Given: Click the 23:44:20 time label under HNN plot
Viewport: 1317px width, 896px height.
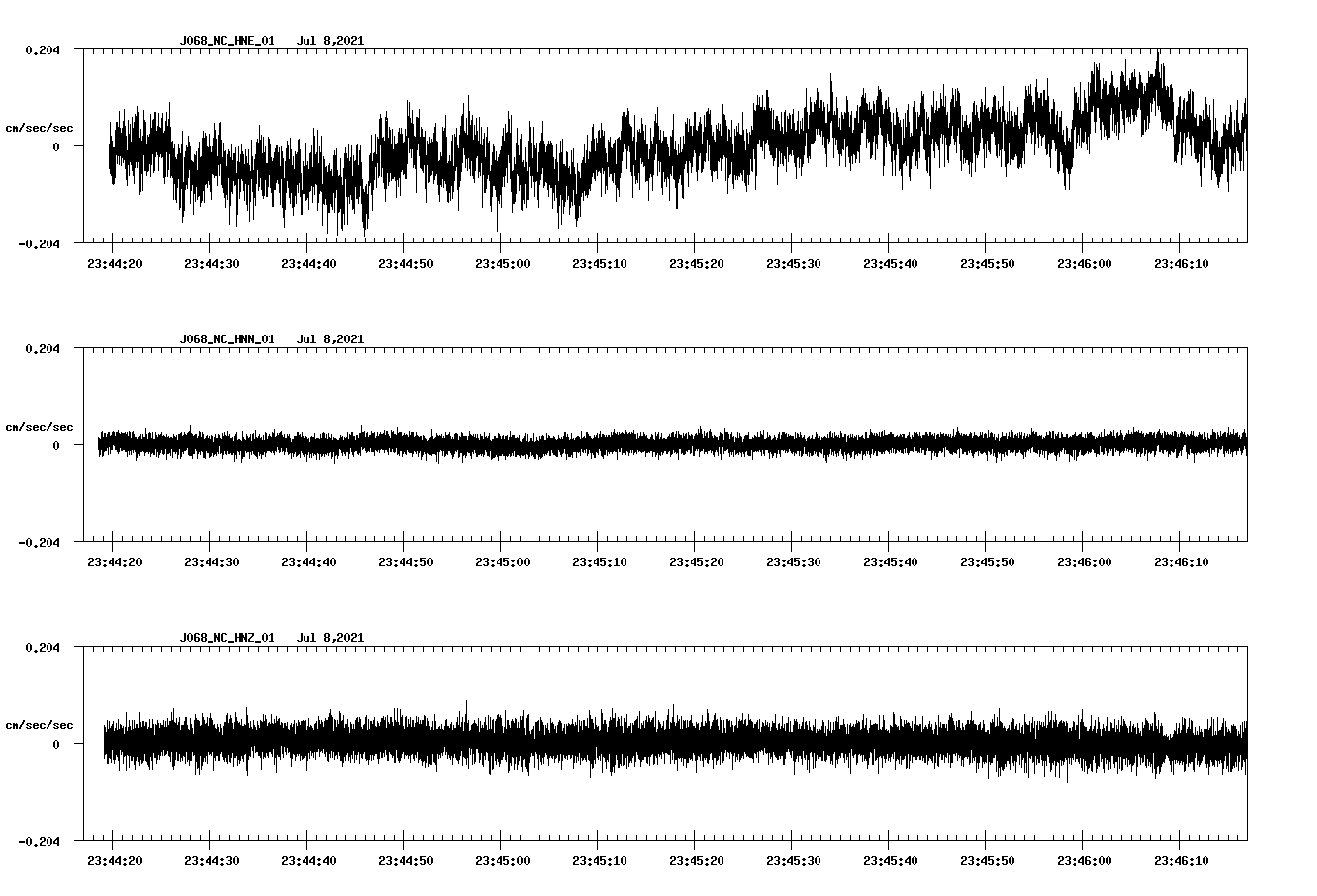Looking at the screenshot, I should coord(114,562).
